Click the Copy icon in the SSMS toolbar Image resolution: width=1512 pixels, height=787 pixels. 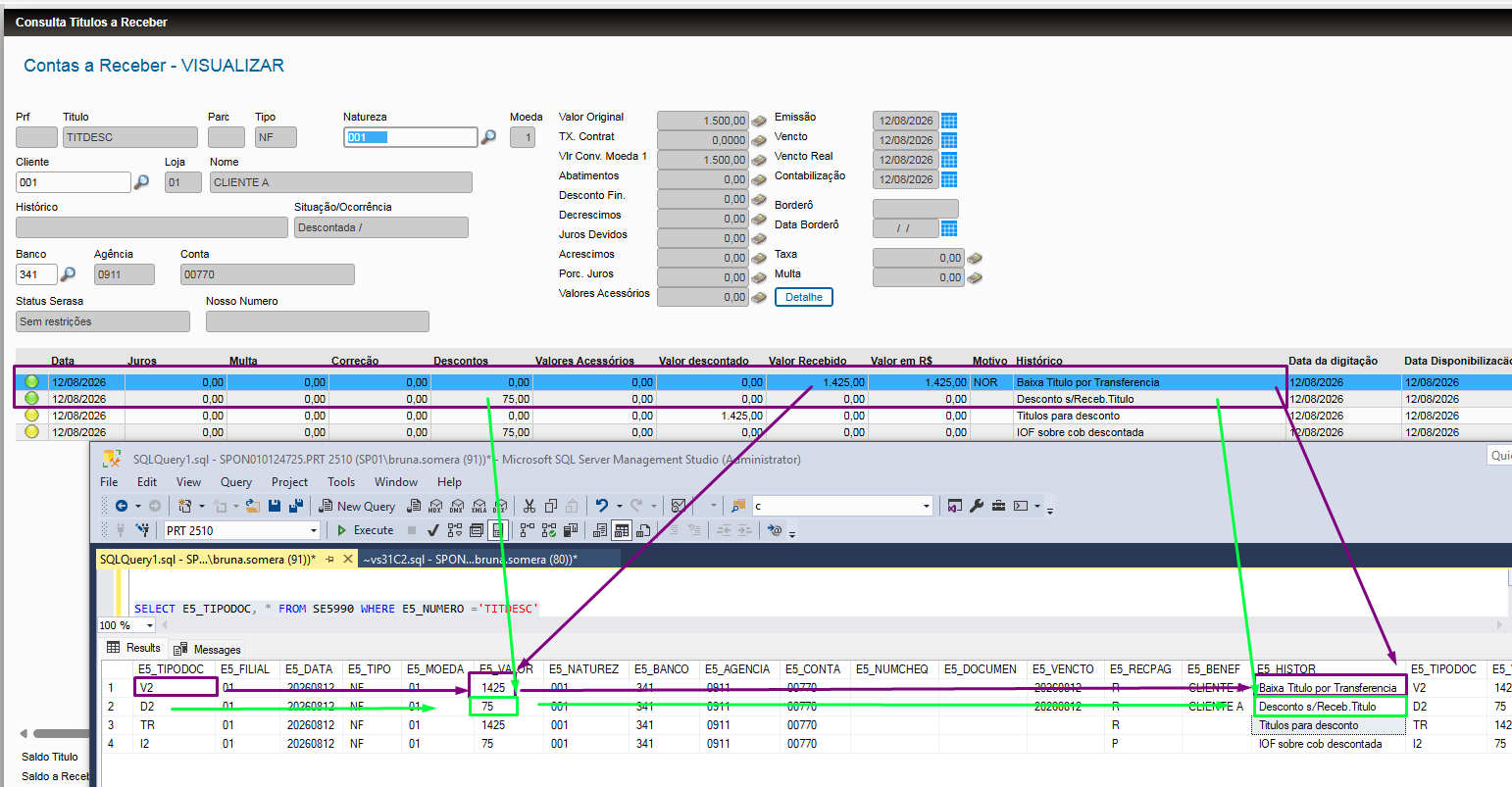[550, 506]
